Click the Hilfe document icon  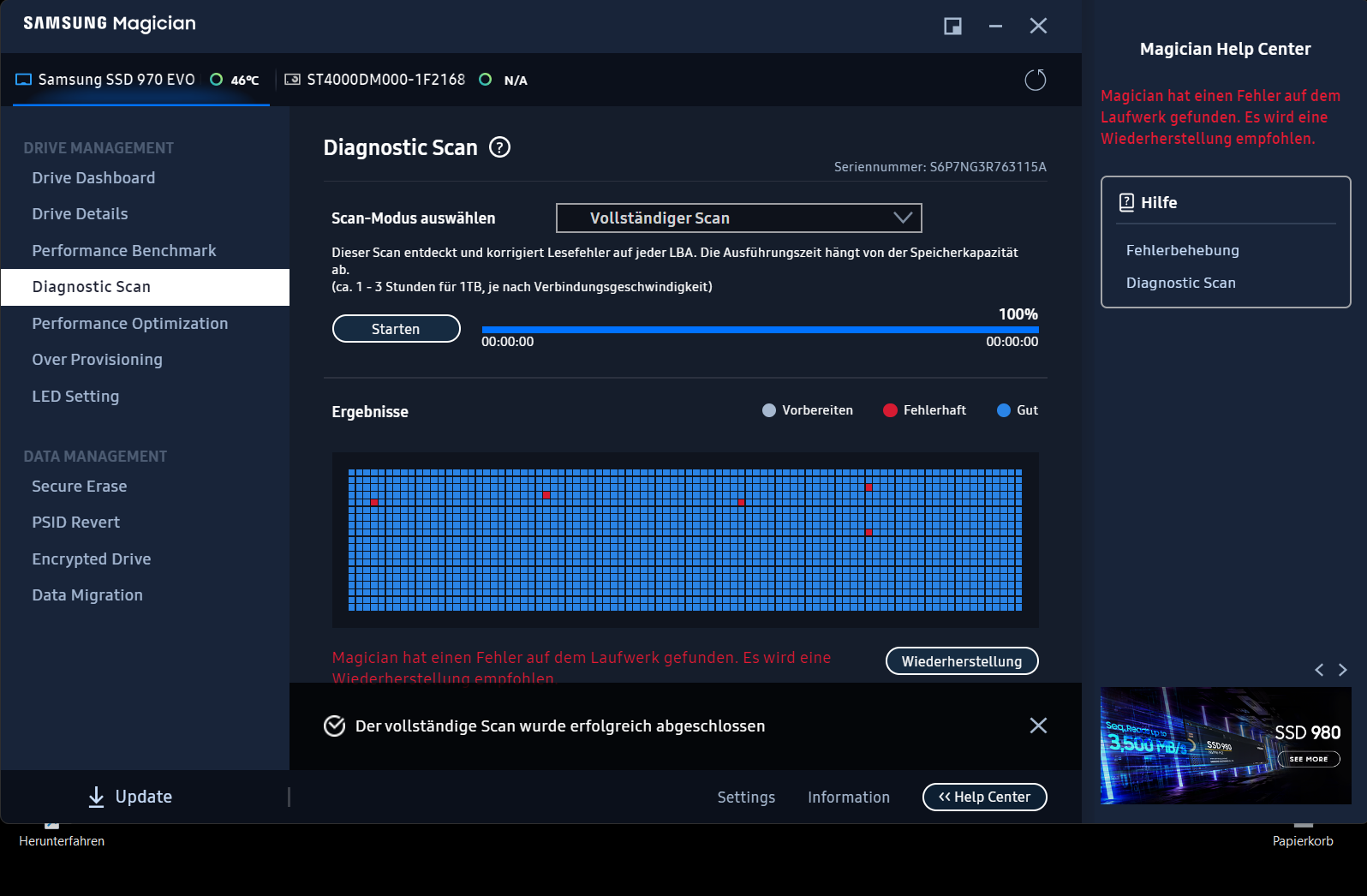[1126, 202]
